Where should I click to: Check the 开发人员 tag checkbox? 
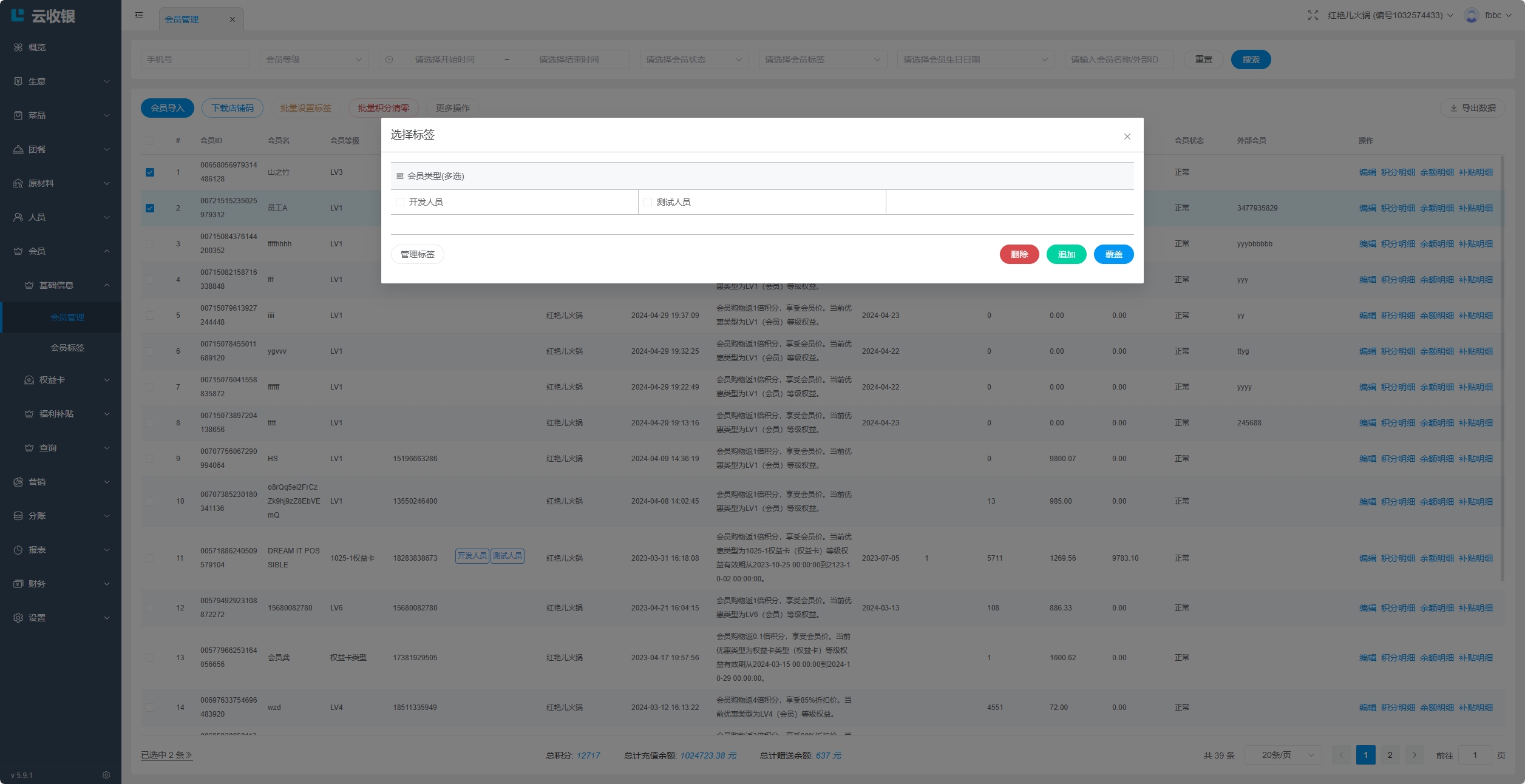click(400, 202)
